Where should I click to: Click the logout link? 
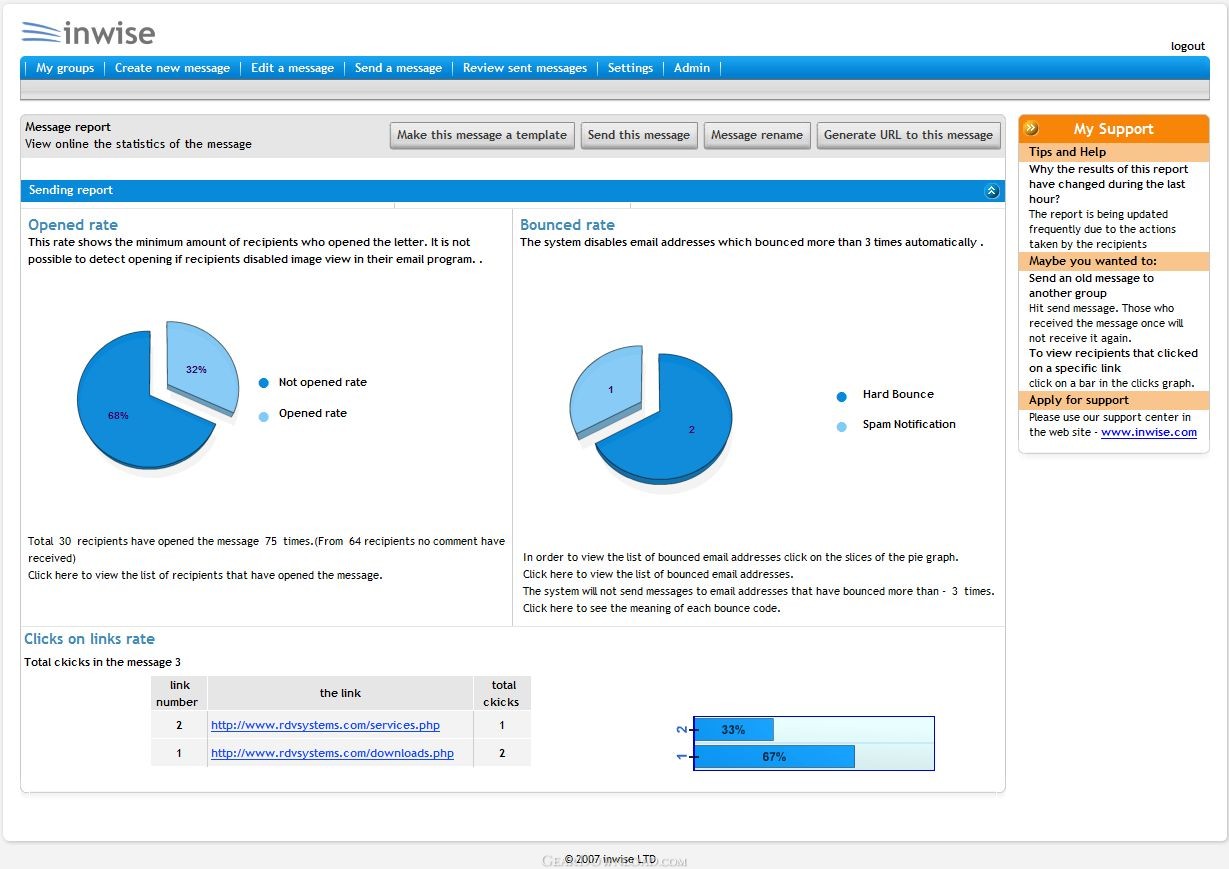(x=1188, y=46)
